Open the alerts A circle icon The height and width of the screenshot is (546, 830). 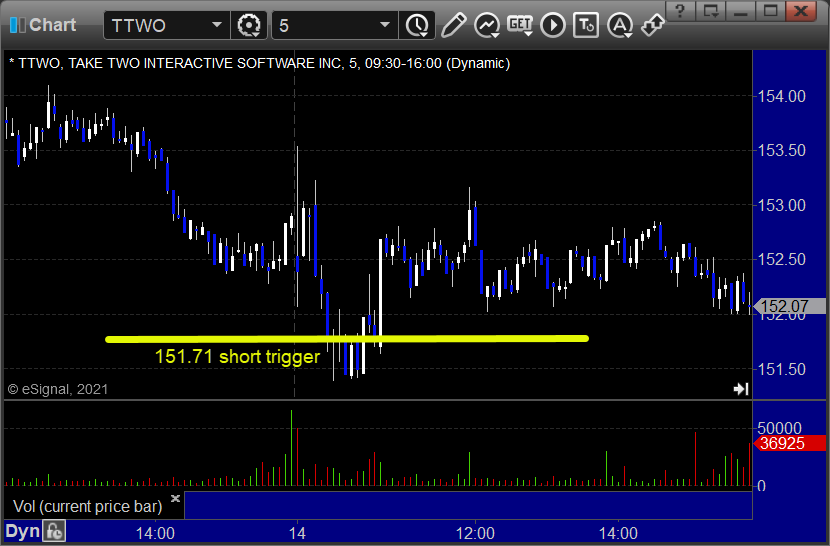620,25
